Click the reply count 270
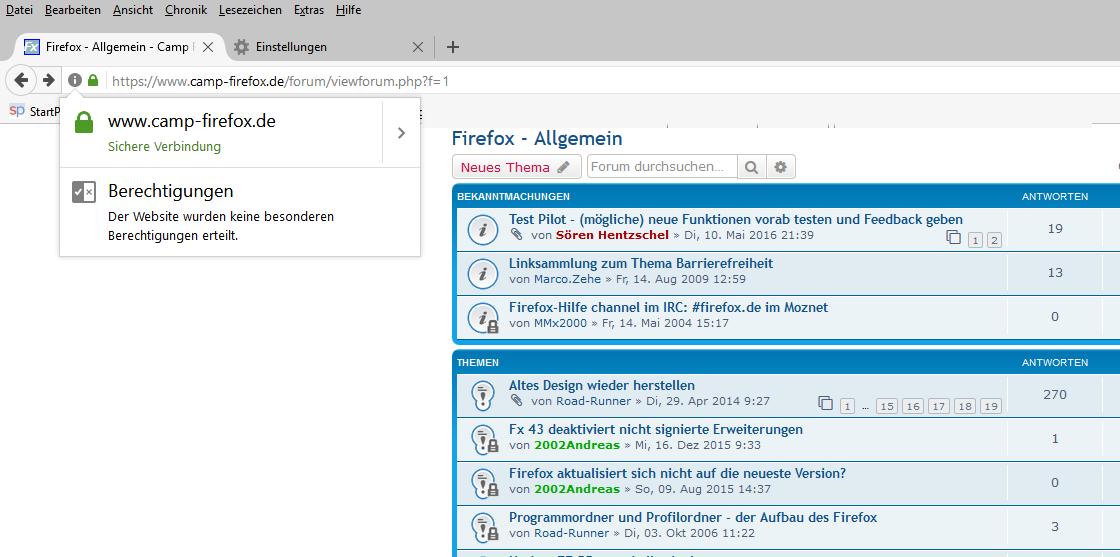The image size is (1120, 557). click(x=1055, y=395)
